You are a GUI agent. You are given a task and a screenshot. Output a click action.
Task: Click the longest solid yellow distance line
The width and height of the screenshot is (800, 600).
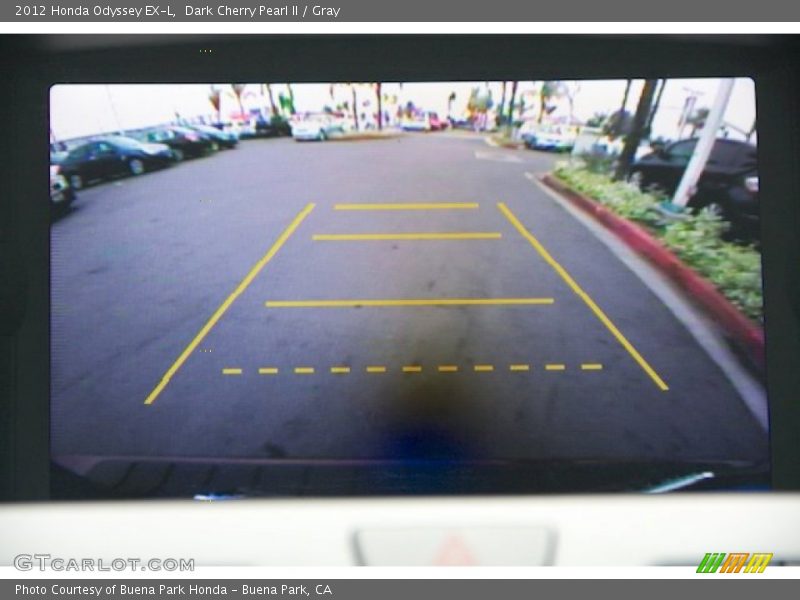tap(409, 302)
